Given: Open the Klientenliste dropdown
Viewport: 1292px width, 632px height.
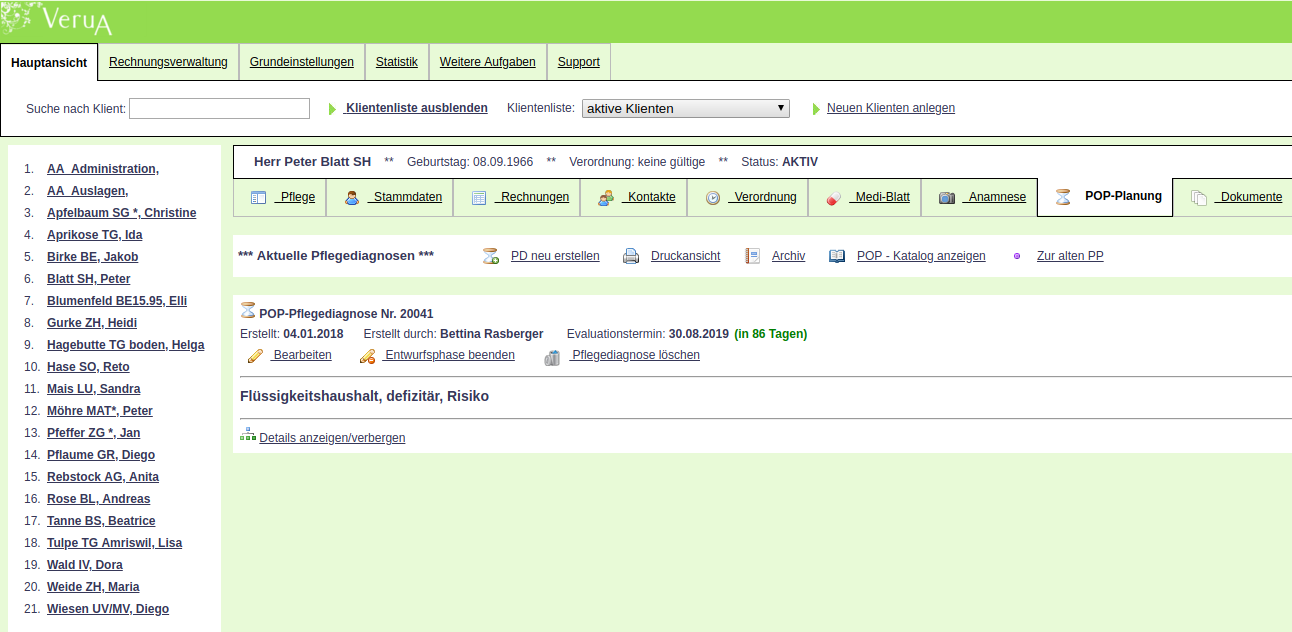Looking at the screenshot, I should [x=685, y=108].
